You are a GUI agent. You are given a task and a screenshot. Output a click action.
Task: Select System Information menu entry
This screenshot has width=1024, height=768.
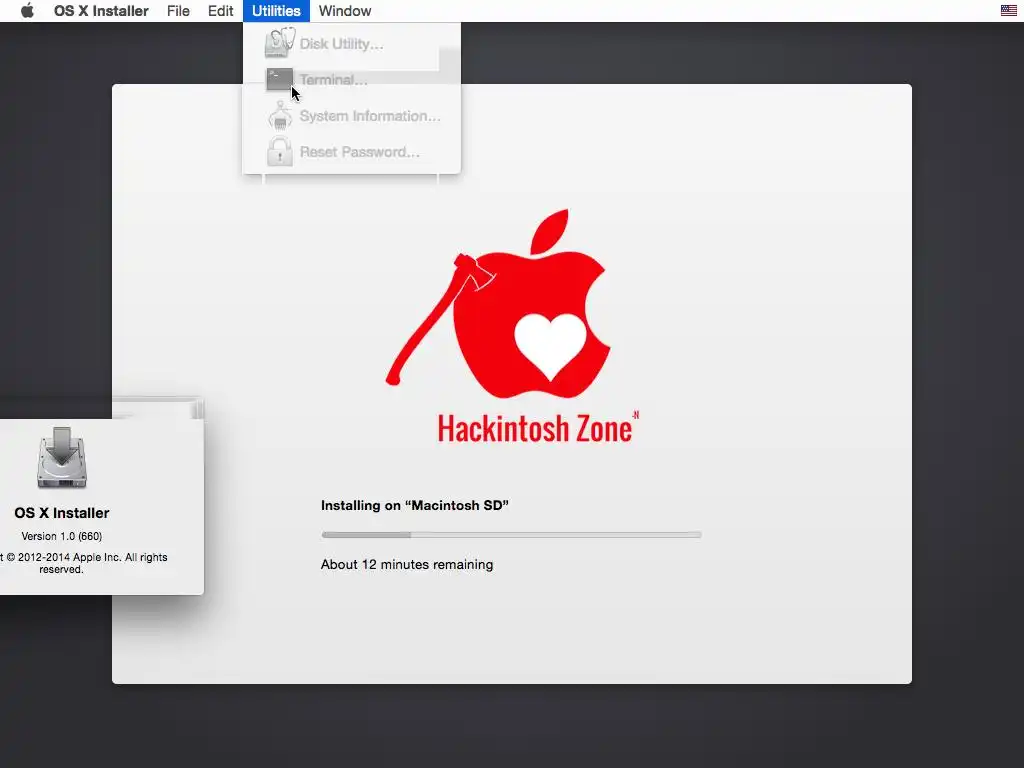pyautogui.click(x=351, y=116)
